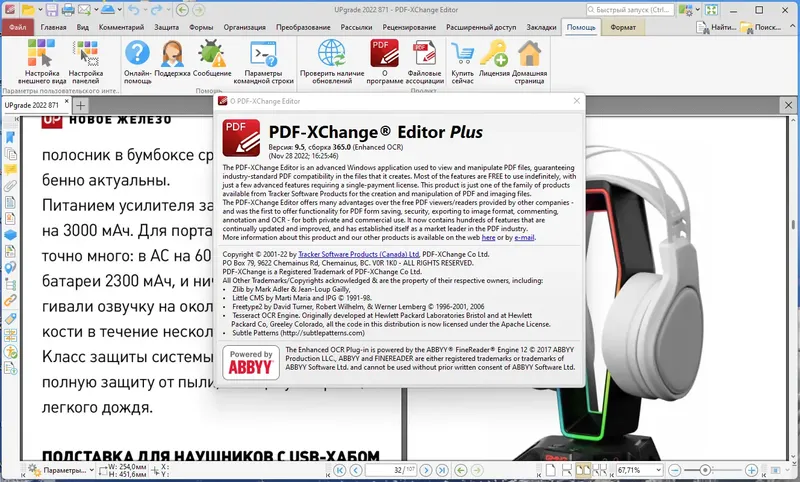Click the Купить сейчас cart icon

coord(462,62)
